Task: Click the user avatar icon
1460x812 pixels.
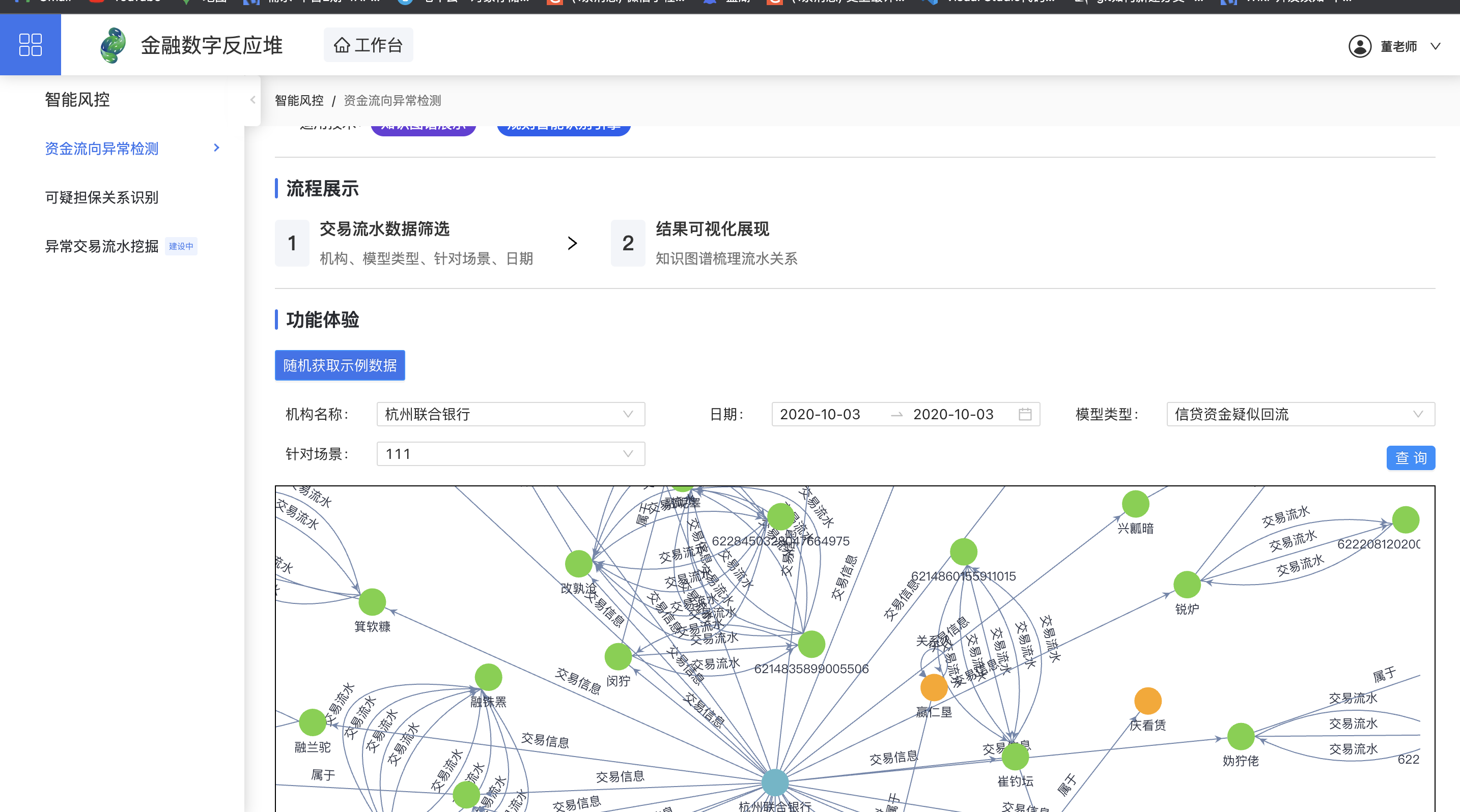Action: [1360, 46]
